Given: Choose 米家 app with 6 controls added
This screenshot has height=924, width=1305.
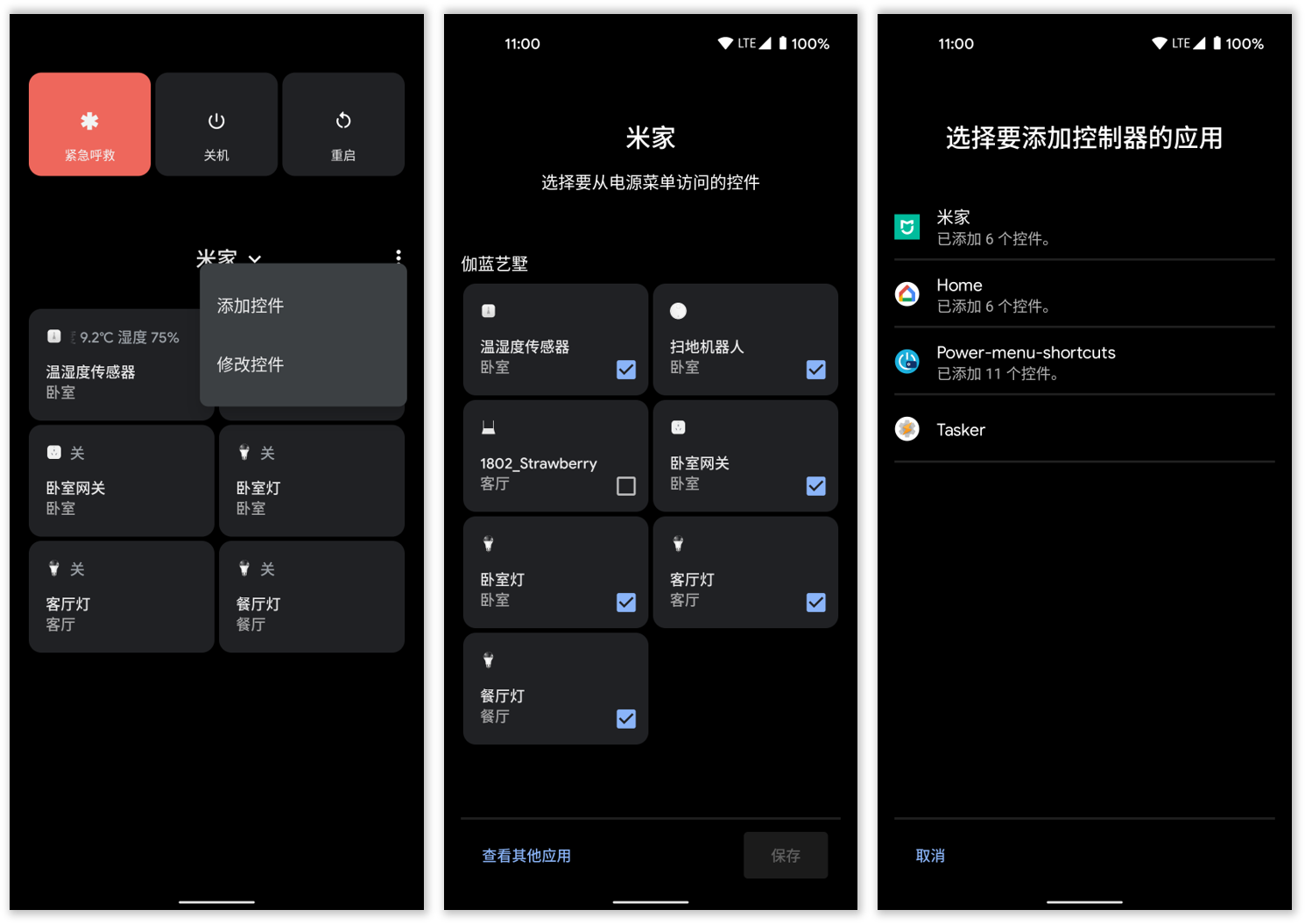Looking at the screenshot, I should point(1084,227).
